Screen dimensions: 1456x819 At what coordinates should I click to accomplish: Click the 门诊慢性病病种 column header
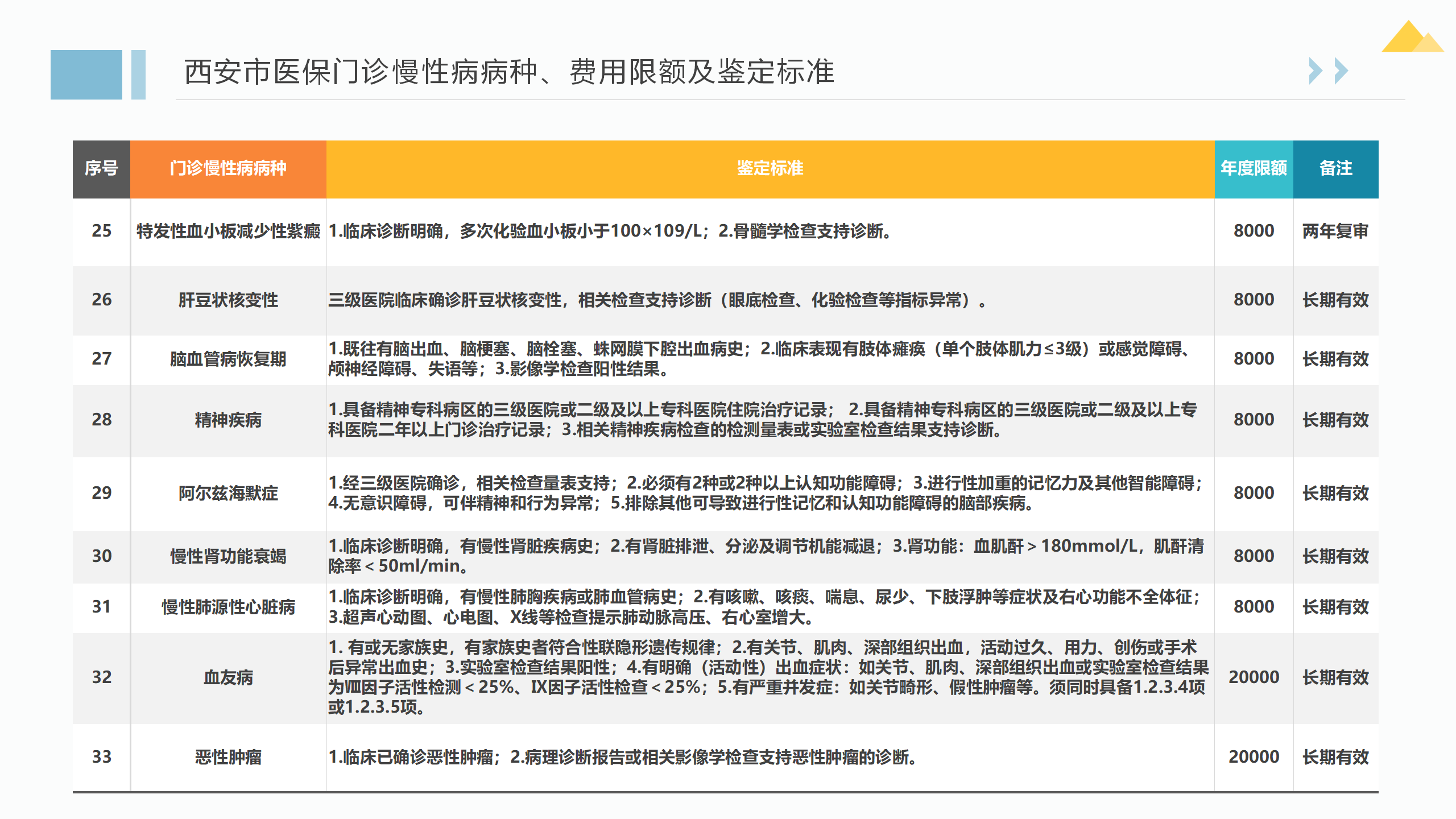click(x=228, y=168)
